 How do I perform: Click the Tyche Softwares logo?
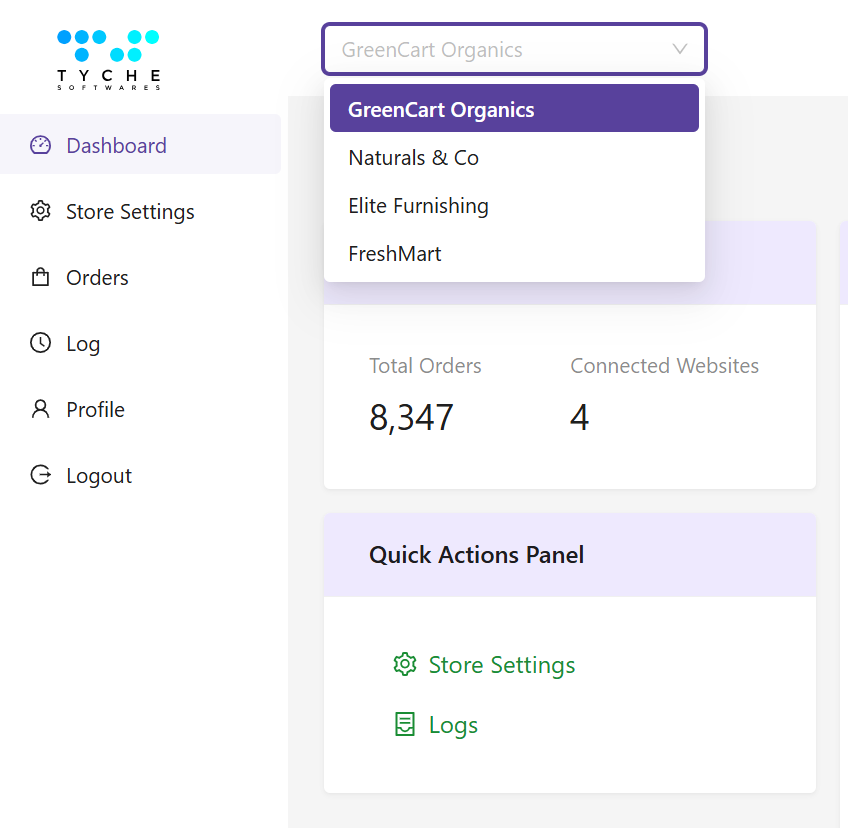tap(107, 57)
